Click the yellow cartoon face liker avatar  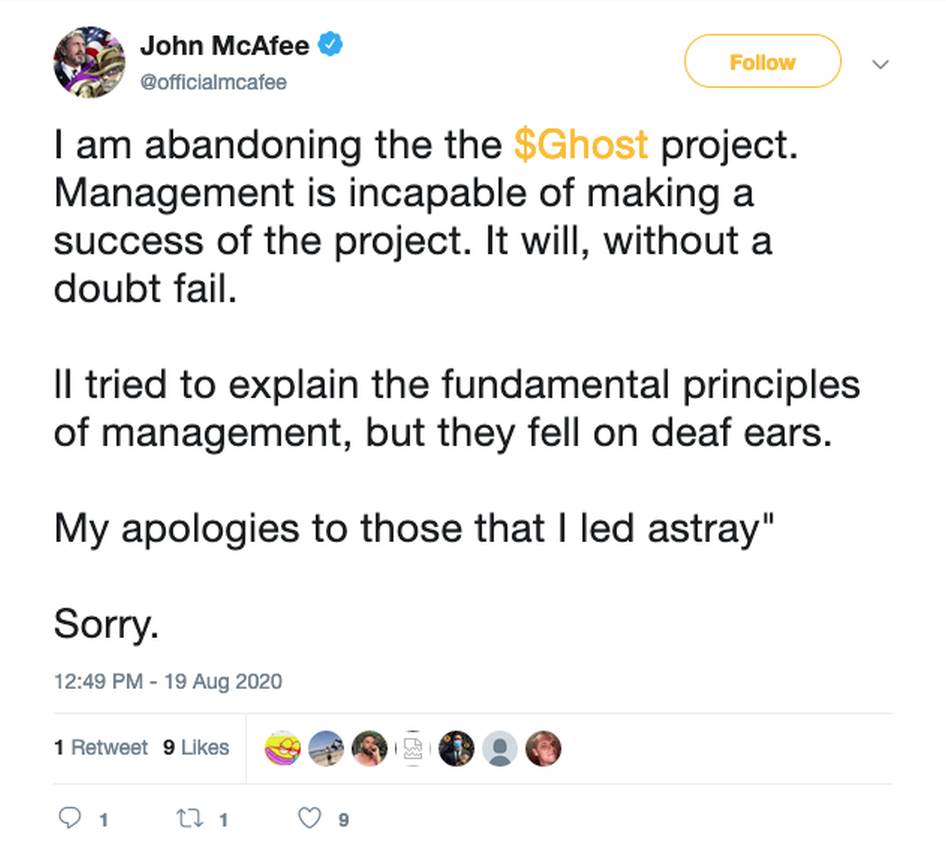click(283, 748)
